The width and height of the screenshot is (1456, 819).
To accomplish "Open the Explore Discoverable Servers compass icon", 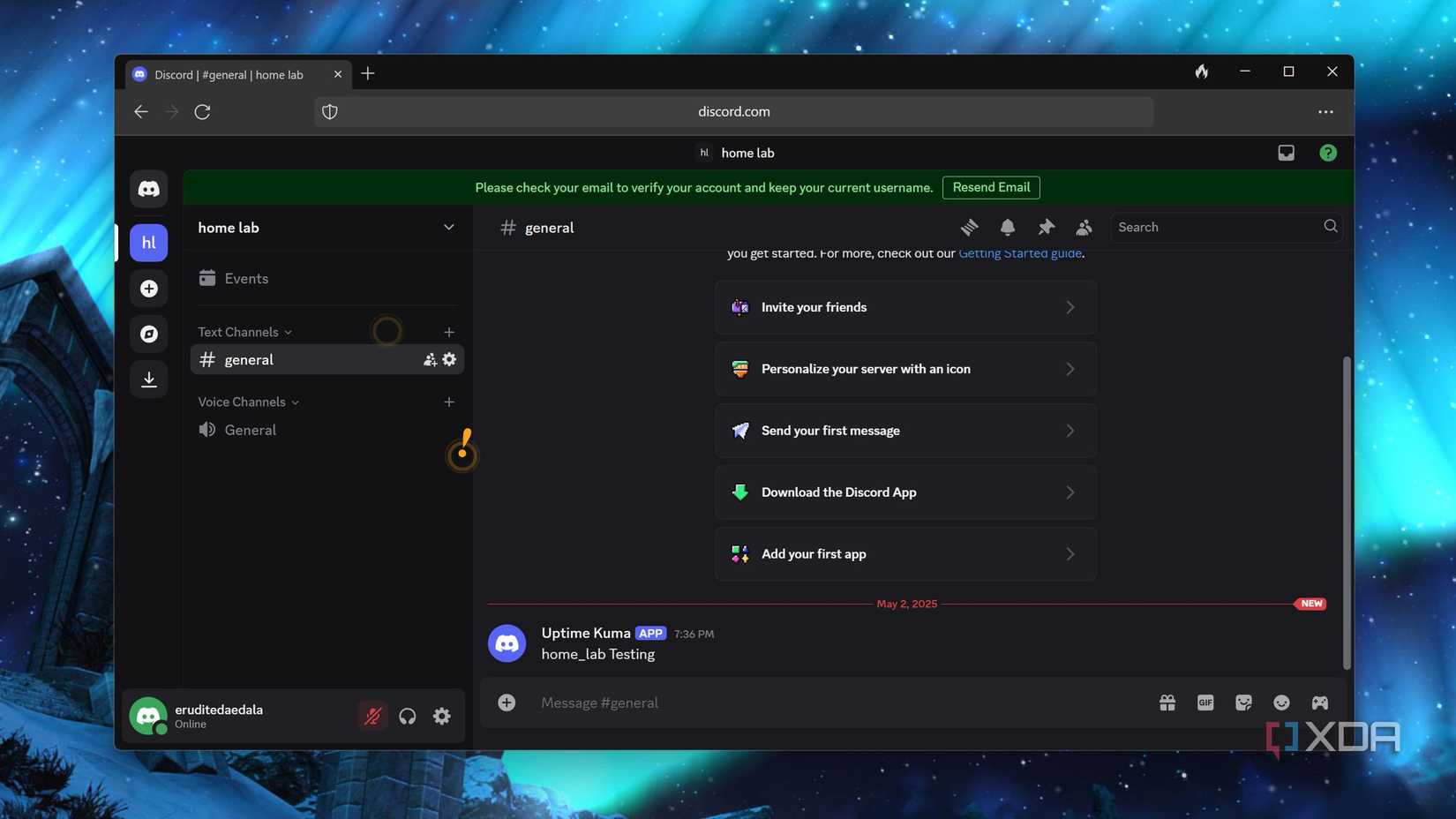I will coord(148,334).
